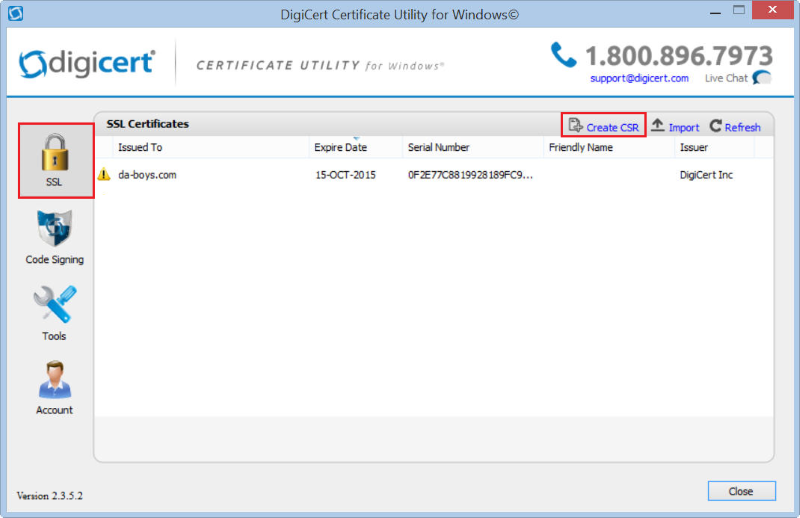
Task: Minimize the DigiCert Utility window
Action: pos(715,11)
